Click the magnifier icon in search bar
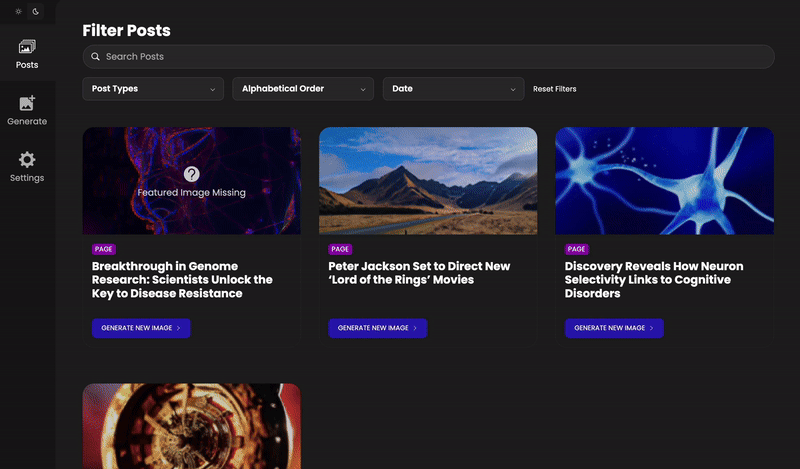 [95, 57]
